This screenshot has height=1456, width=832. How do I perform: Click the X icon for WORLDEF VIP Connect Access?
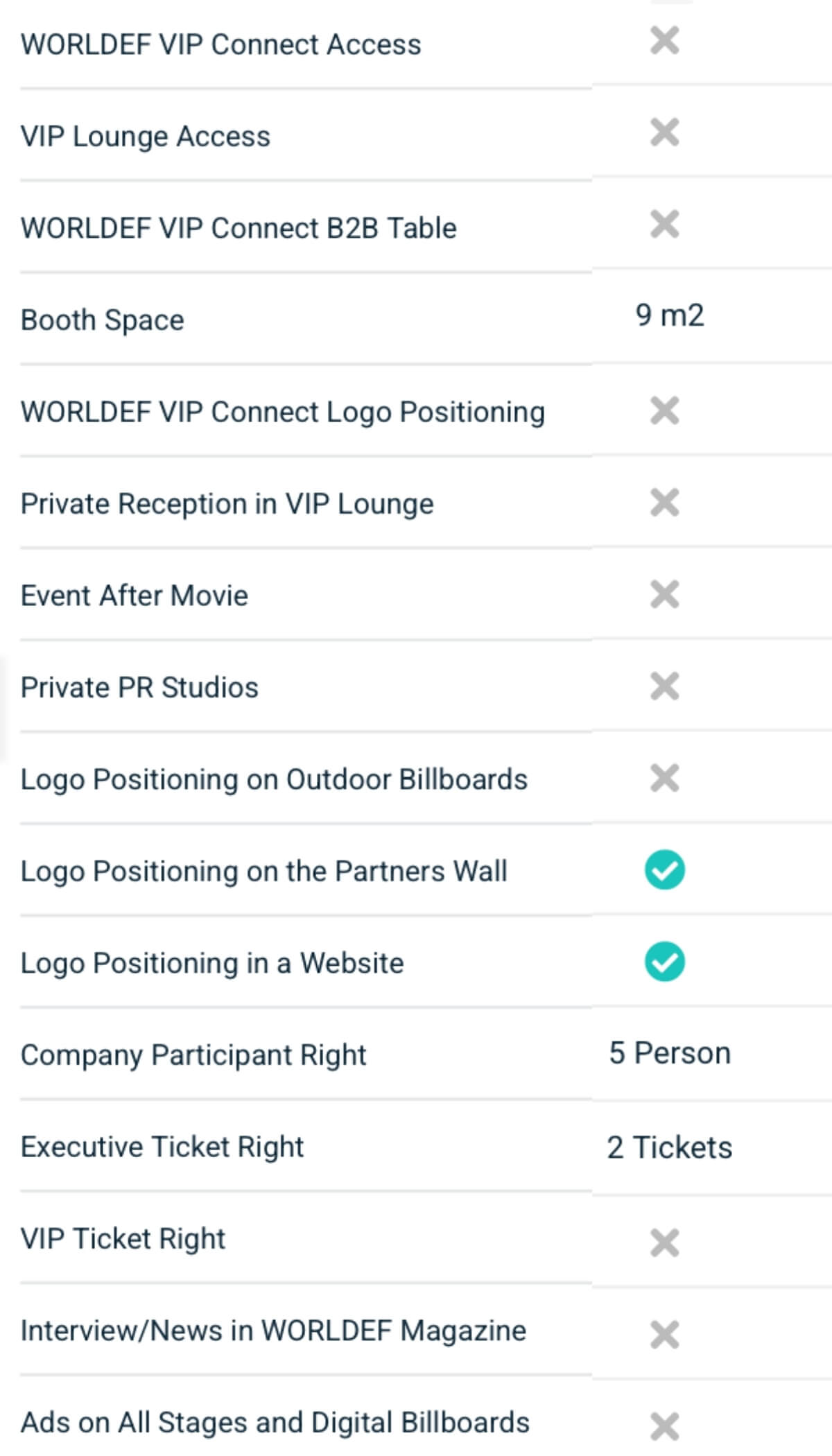pyautogui.click(x=664, y=41)
